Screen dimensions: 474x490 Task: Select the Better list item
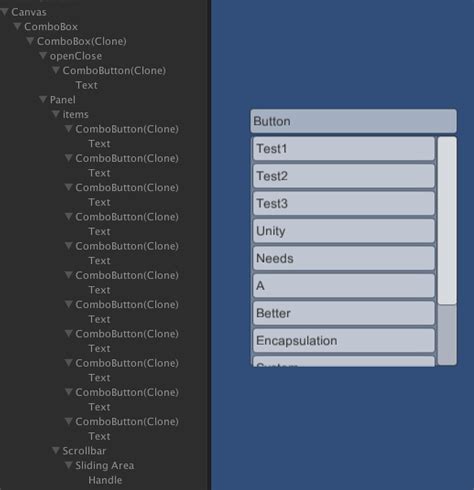344,313
